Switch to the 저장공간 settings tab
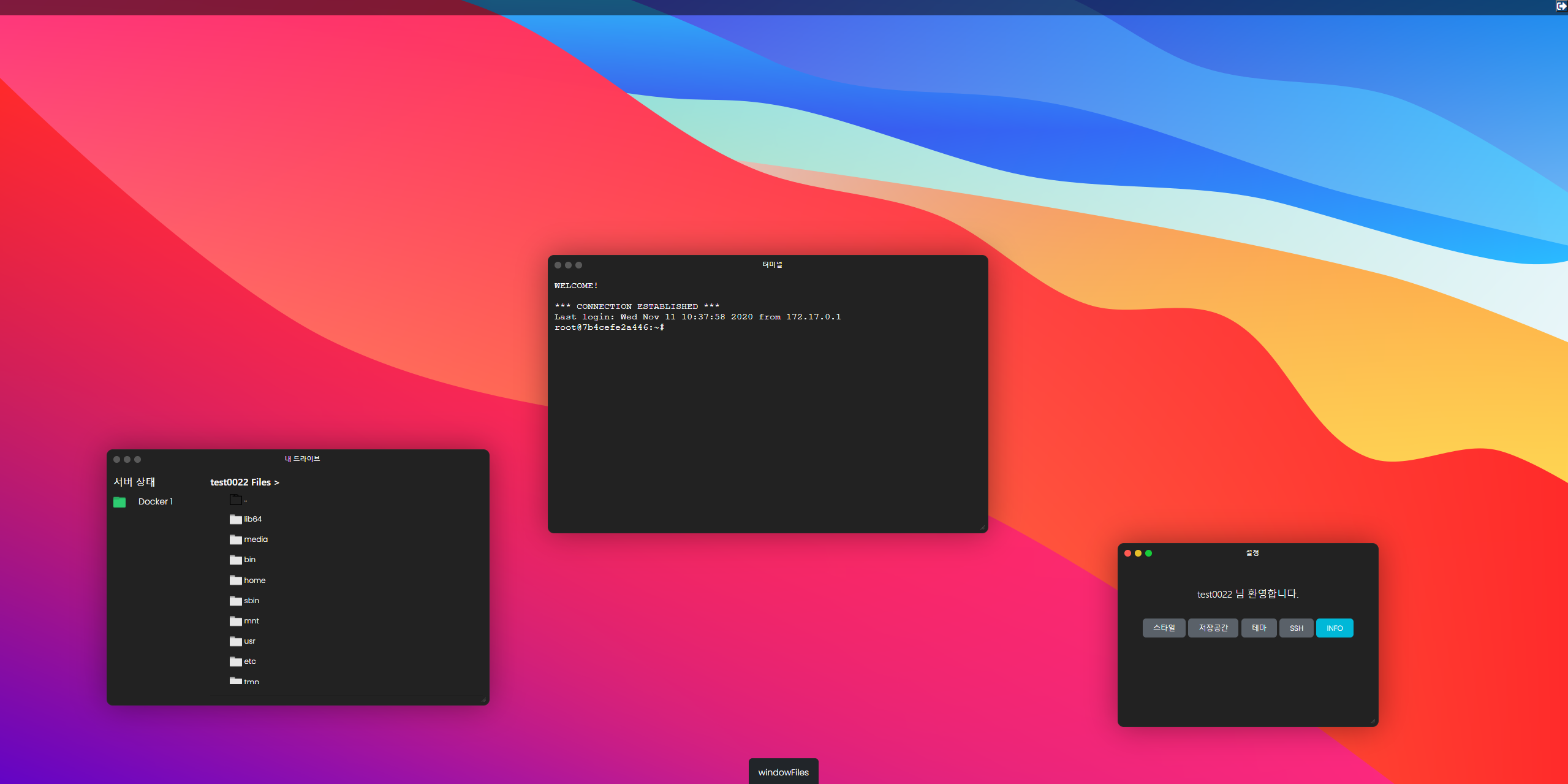 pos(1213,628)
